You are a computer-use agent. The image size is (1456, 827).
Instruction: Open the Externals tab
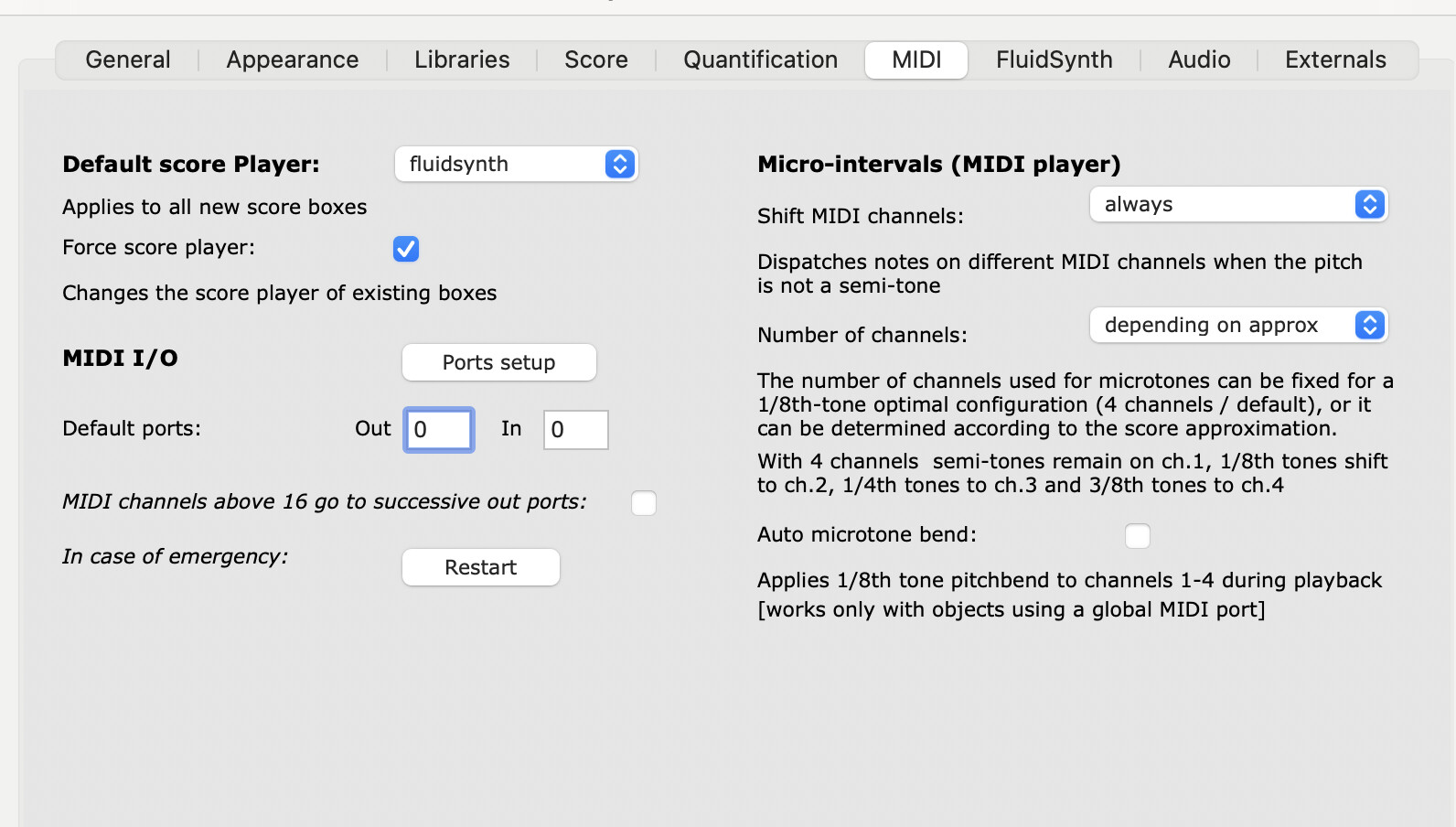1335,60
